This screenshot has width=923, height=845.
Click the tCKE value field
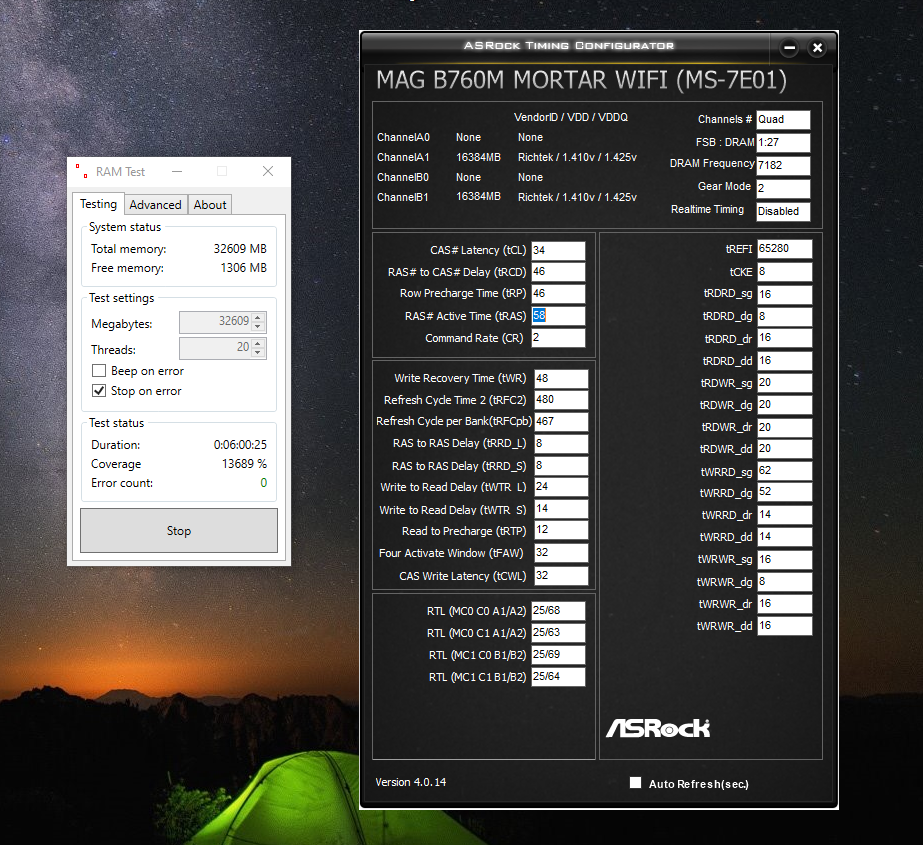tap(784, 271)
